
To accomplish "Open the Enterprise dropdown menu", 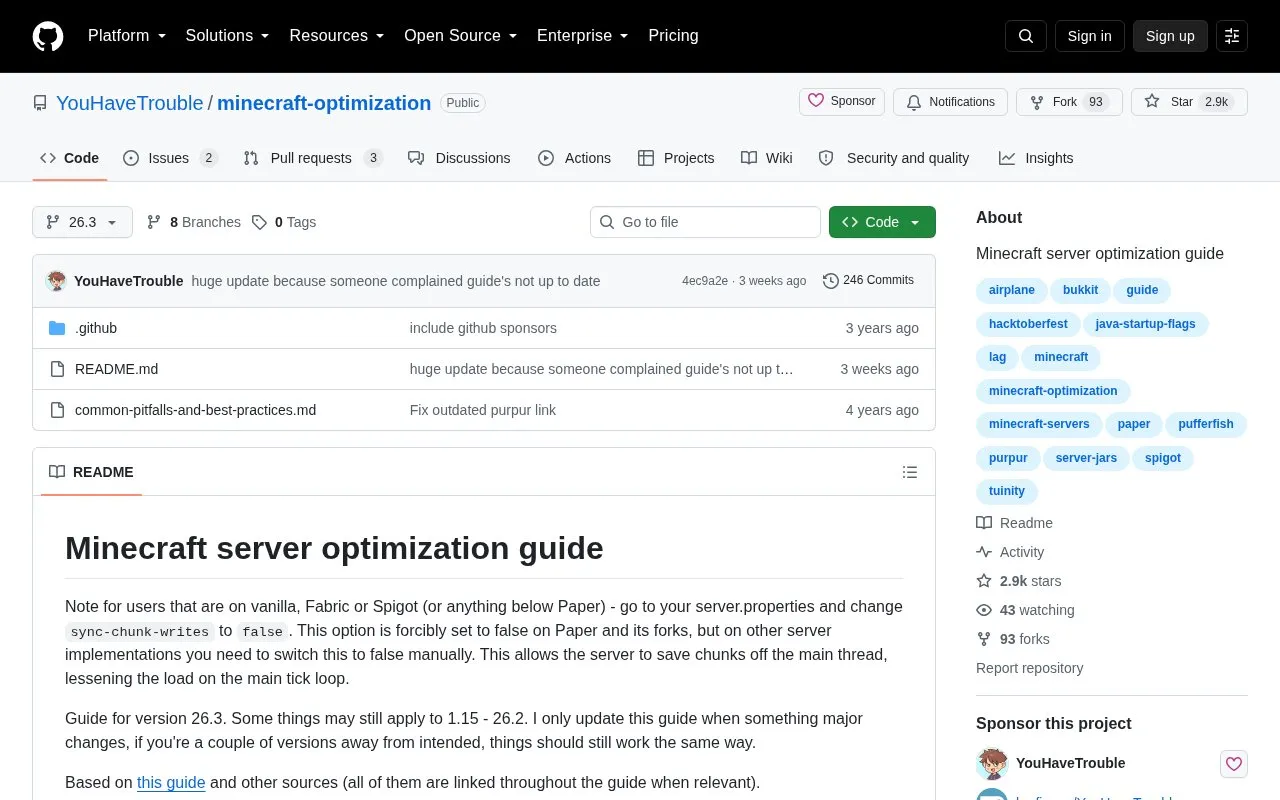I will pyautogui.click(x=583, y=36).
